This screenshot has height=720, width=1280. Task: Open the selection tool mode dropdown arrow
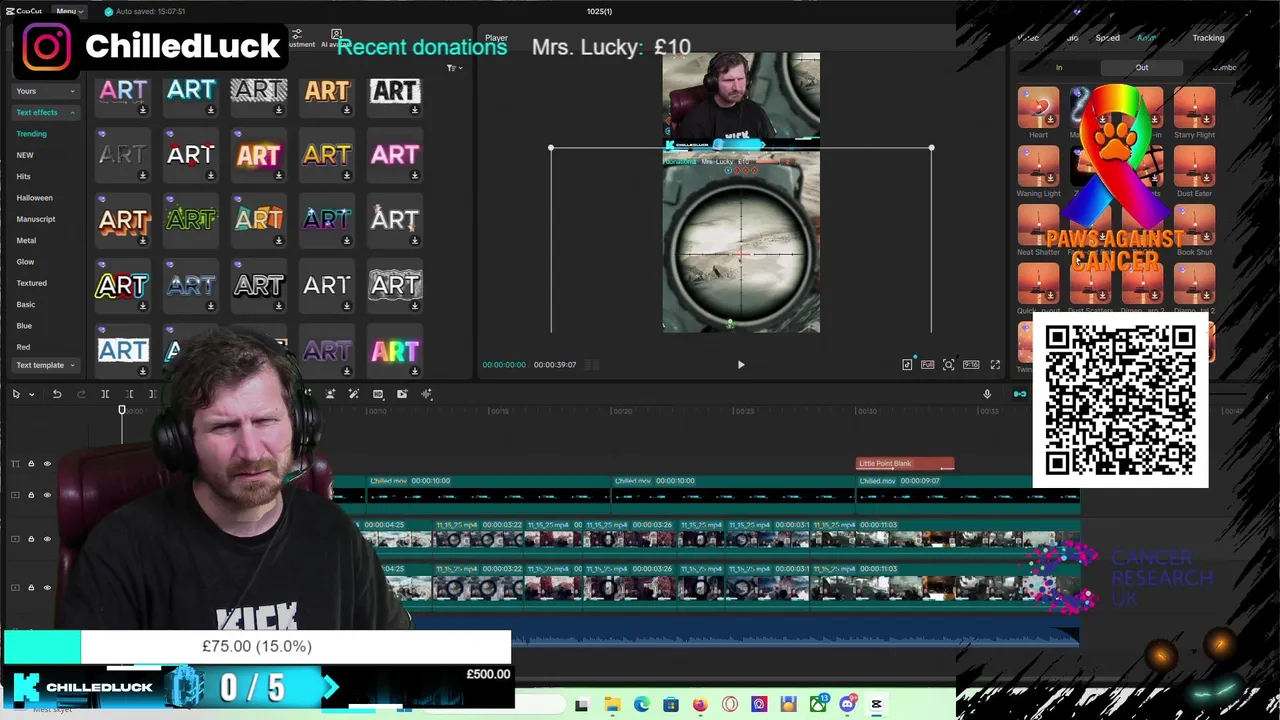click(31, 394)
